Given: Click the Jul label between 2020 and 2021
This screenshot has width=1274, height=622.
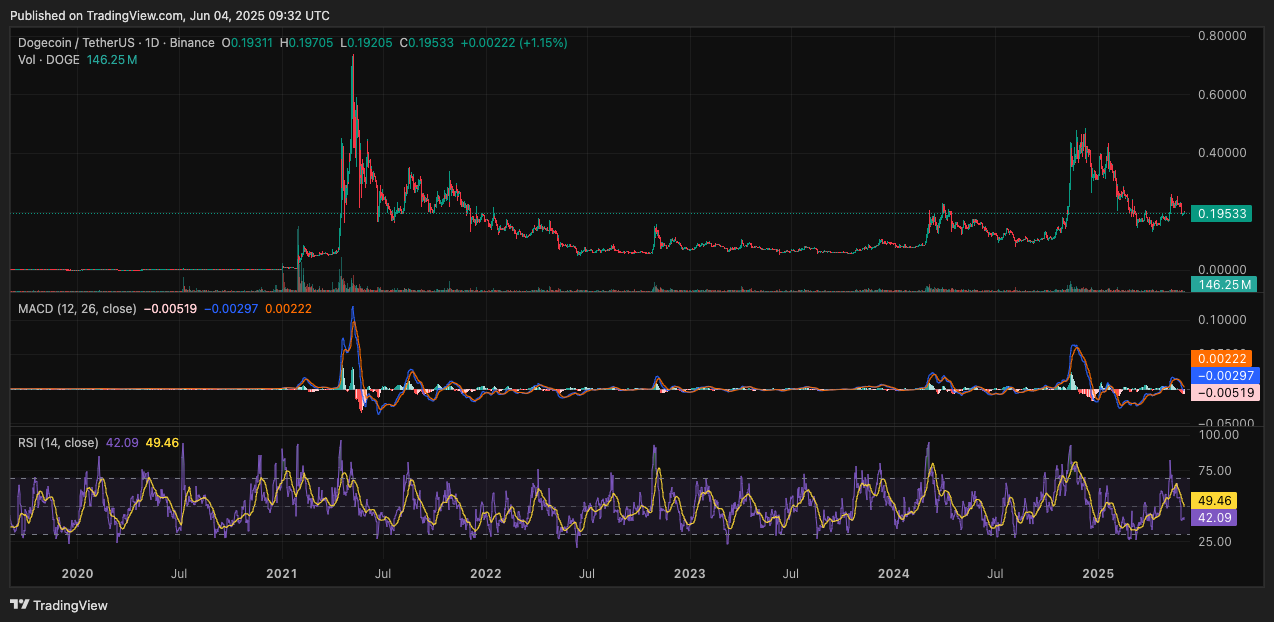Looking at the screenshot, I should [x=179, y=574].
